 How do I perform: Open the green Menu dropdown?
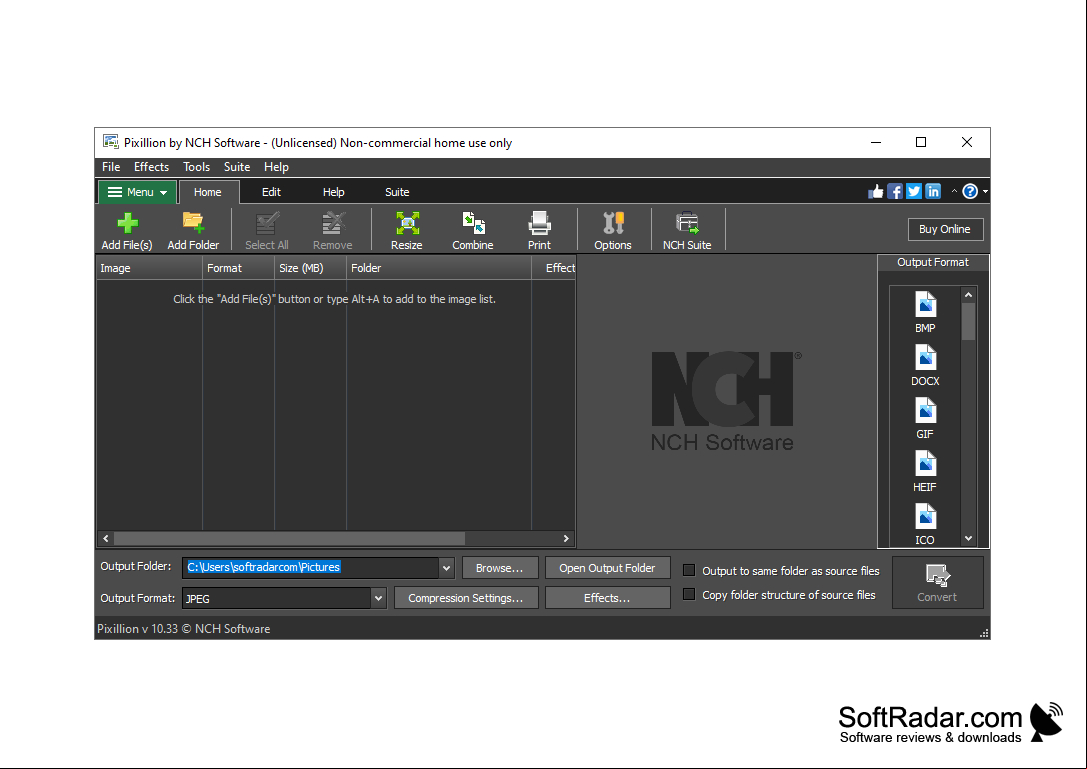coord(137,192)
